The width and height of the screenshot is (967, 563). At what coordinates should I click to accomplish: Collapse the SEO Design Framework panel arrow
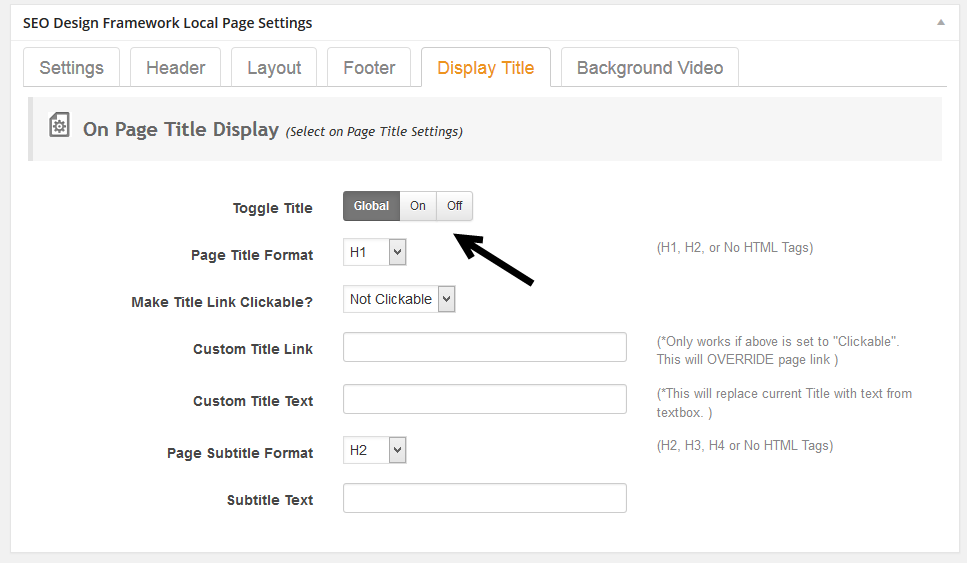(x=940, y=22)
